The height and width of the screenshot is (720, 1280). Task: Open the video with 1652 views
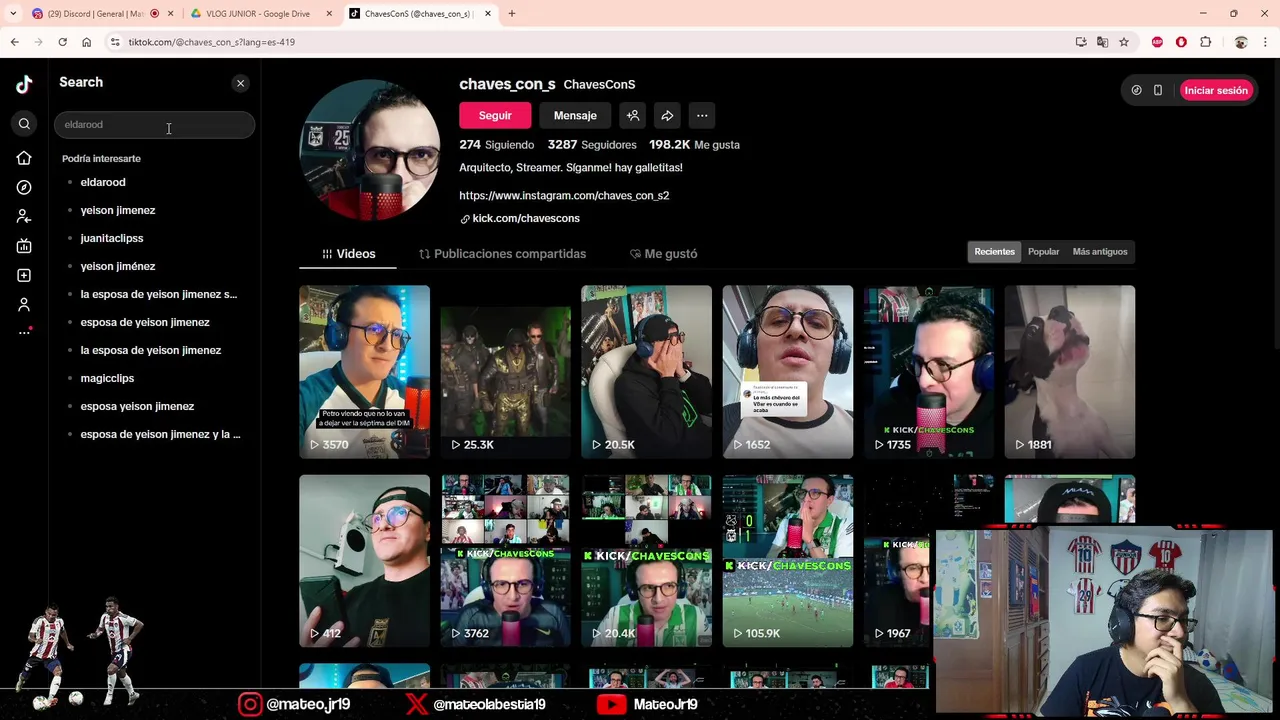(788, 372)
